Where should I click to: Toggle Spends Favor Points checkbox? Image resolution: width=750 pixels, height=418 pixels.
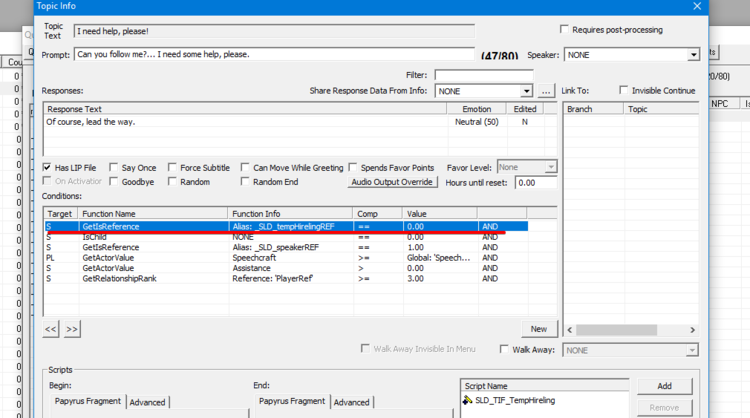coord(353,167)
